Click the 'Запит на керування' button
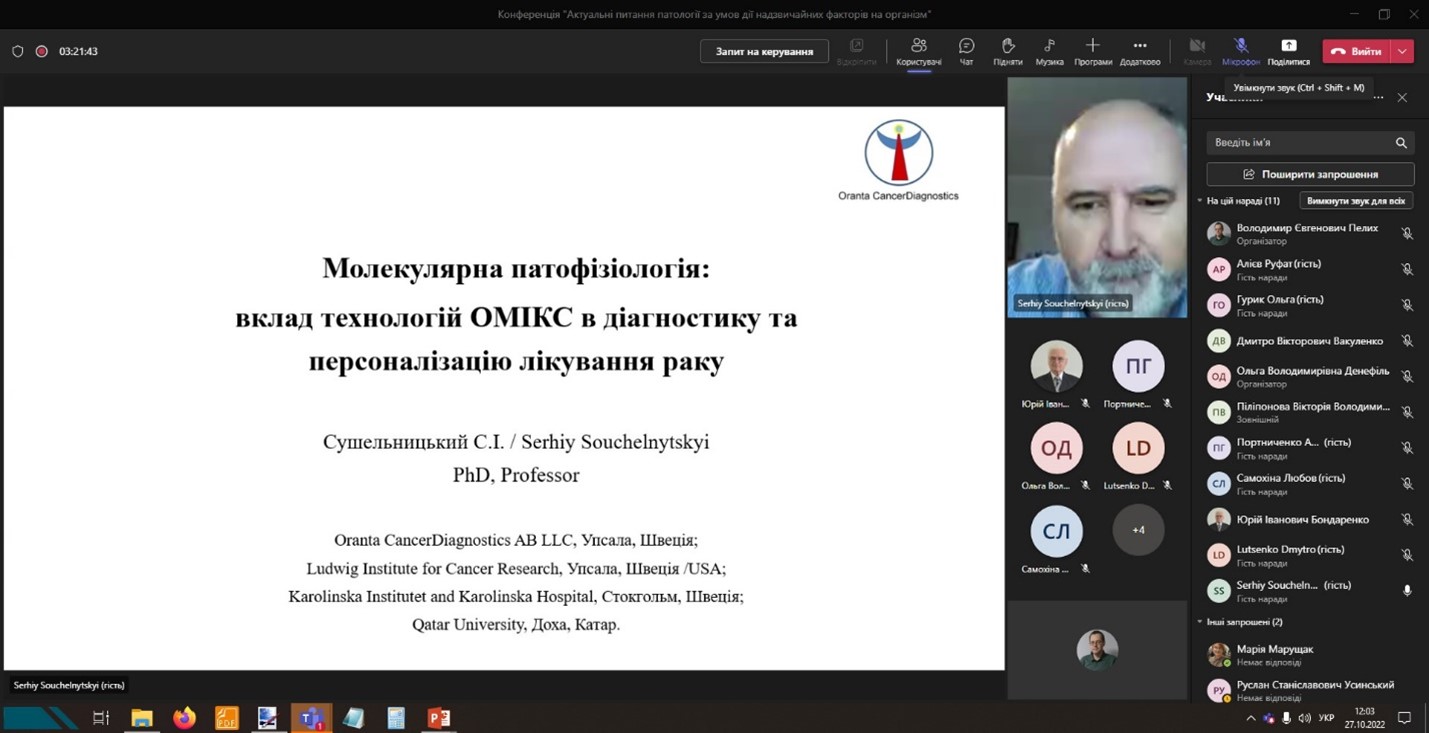Image resolution: width=1429 pixels, height=733 pixels. pyautogui.click(x=764, y=51)
